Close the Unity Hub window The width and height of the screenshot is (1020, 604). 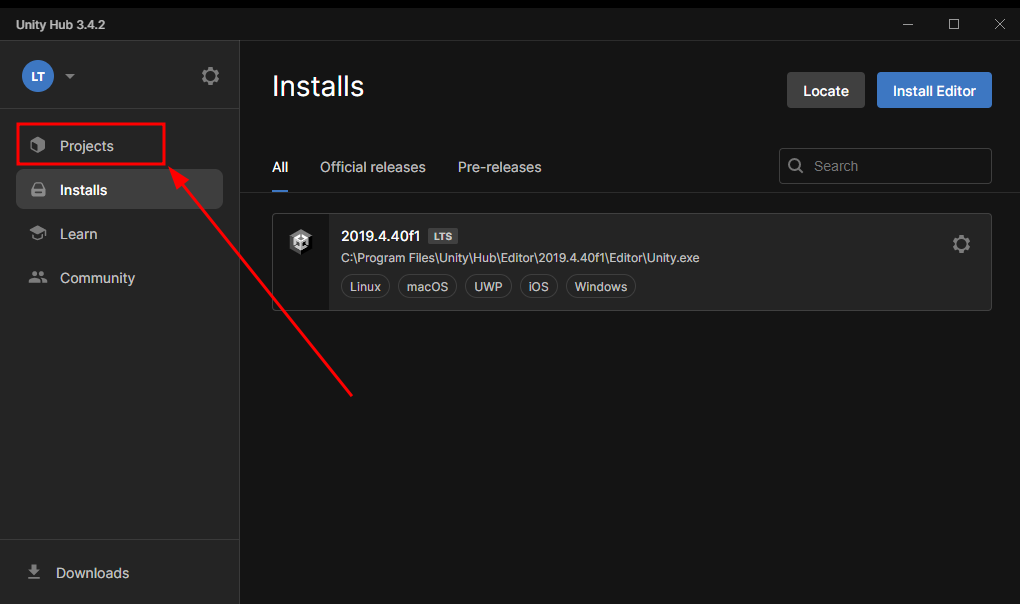pos(999,24)
